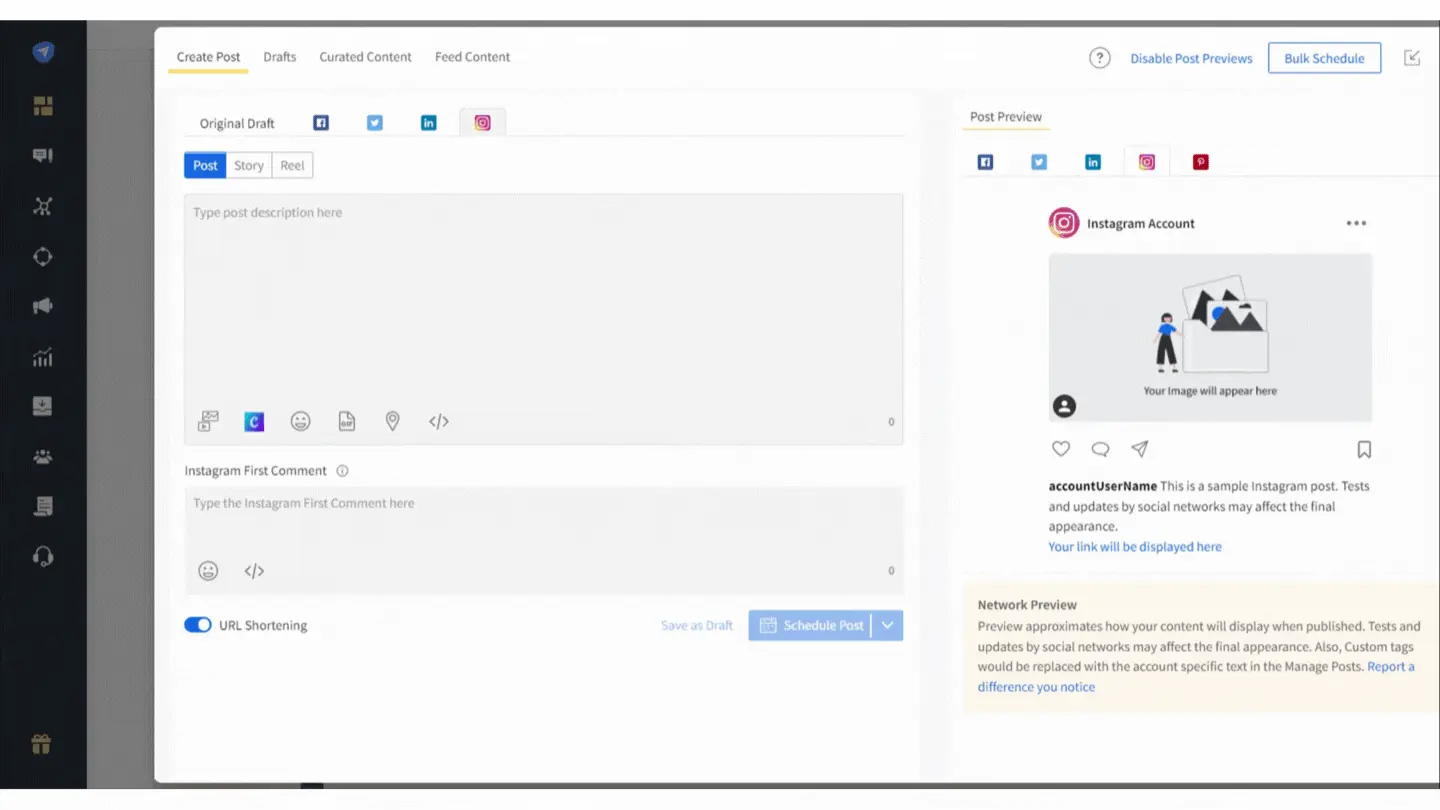Switch post type to Reel
Image resolution: width=1440 pixels, height=810 pixels.
point(292,165)
